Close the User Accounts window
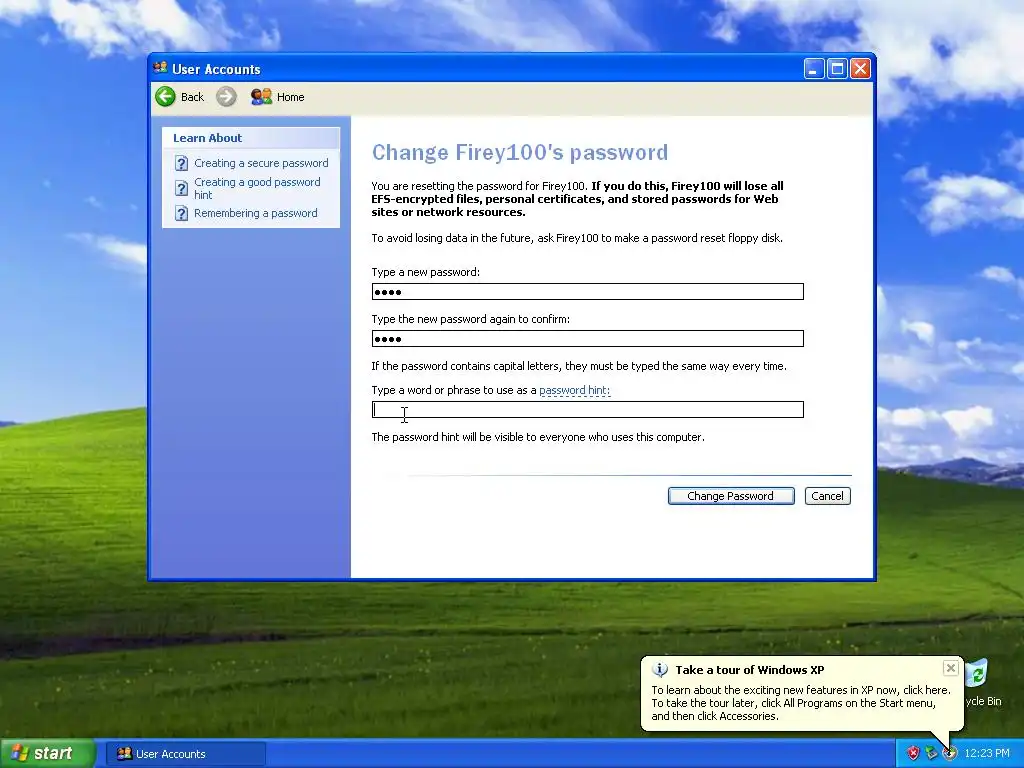The width and height of the screenshot is (1024, 768). point(860,69)
